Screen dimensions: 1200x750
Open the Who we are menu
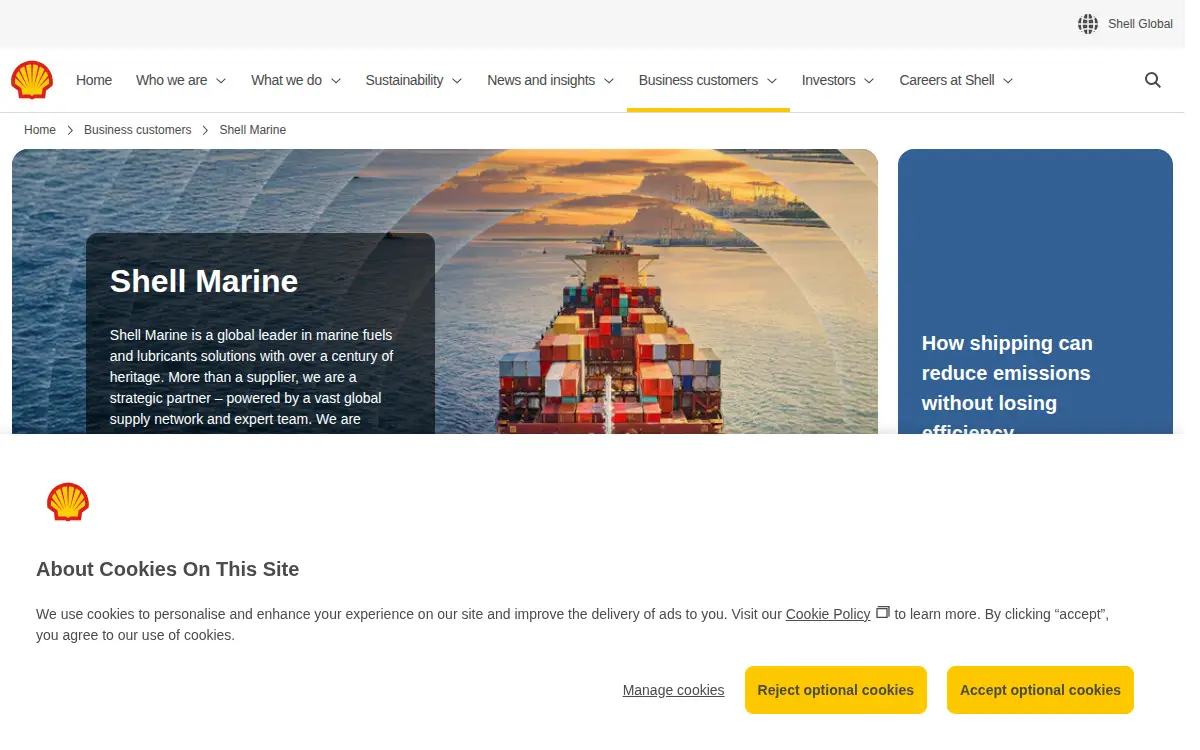(181, 80)
